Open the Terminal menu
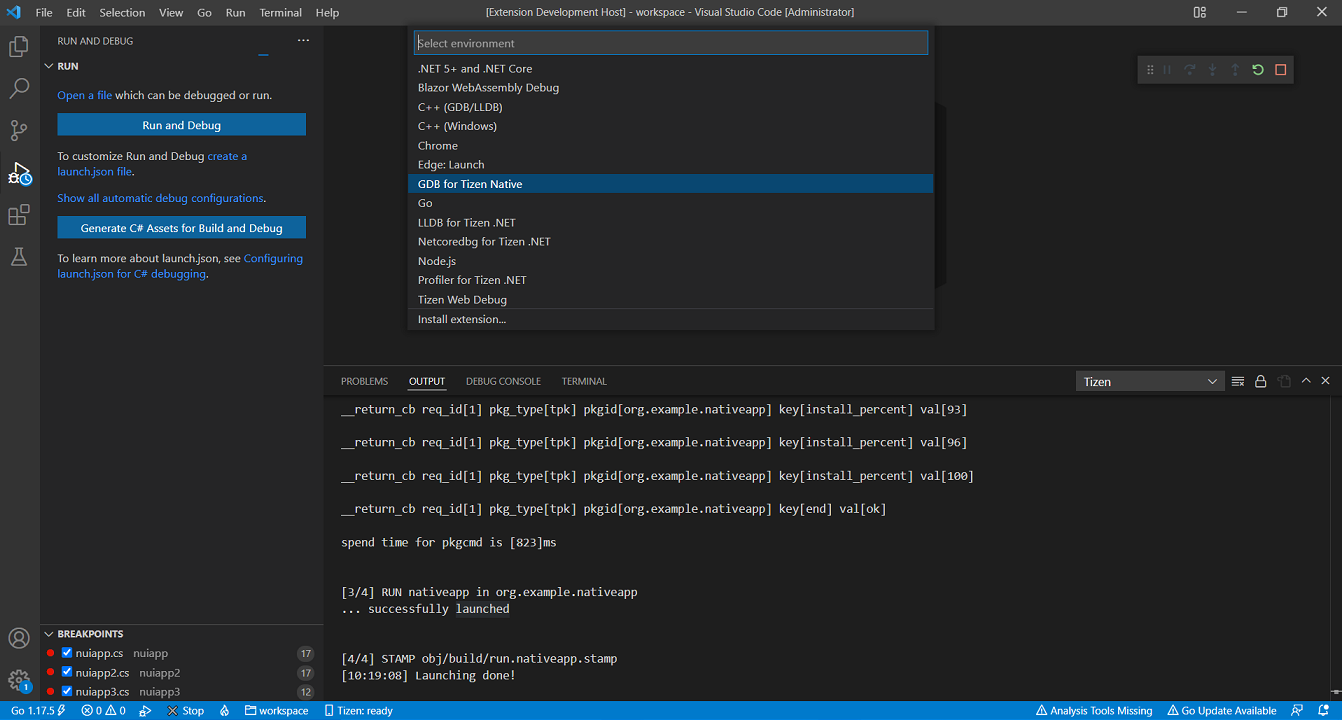 [x=280, y=12]
